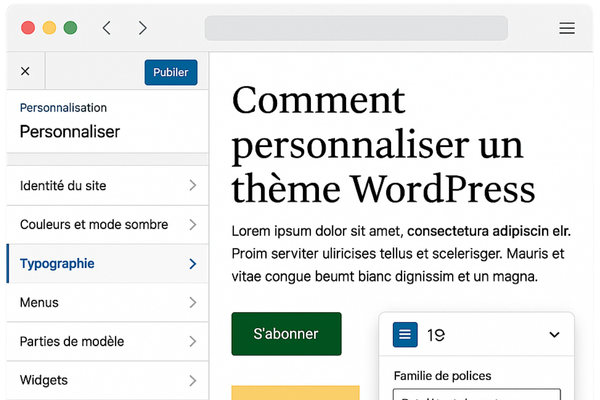Click the Famille de polices label
Viewport: 600px width, 400px height.
coord(442,376)
